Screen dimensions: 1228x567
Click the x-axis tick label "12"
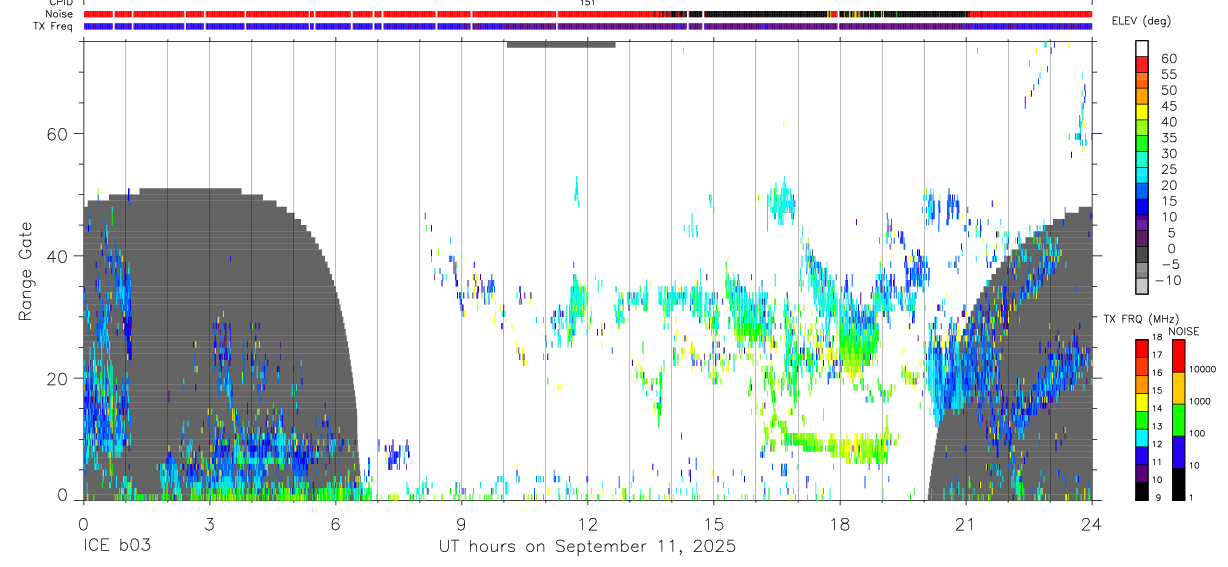click(587, 524)
